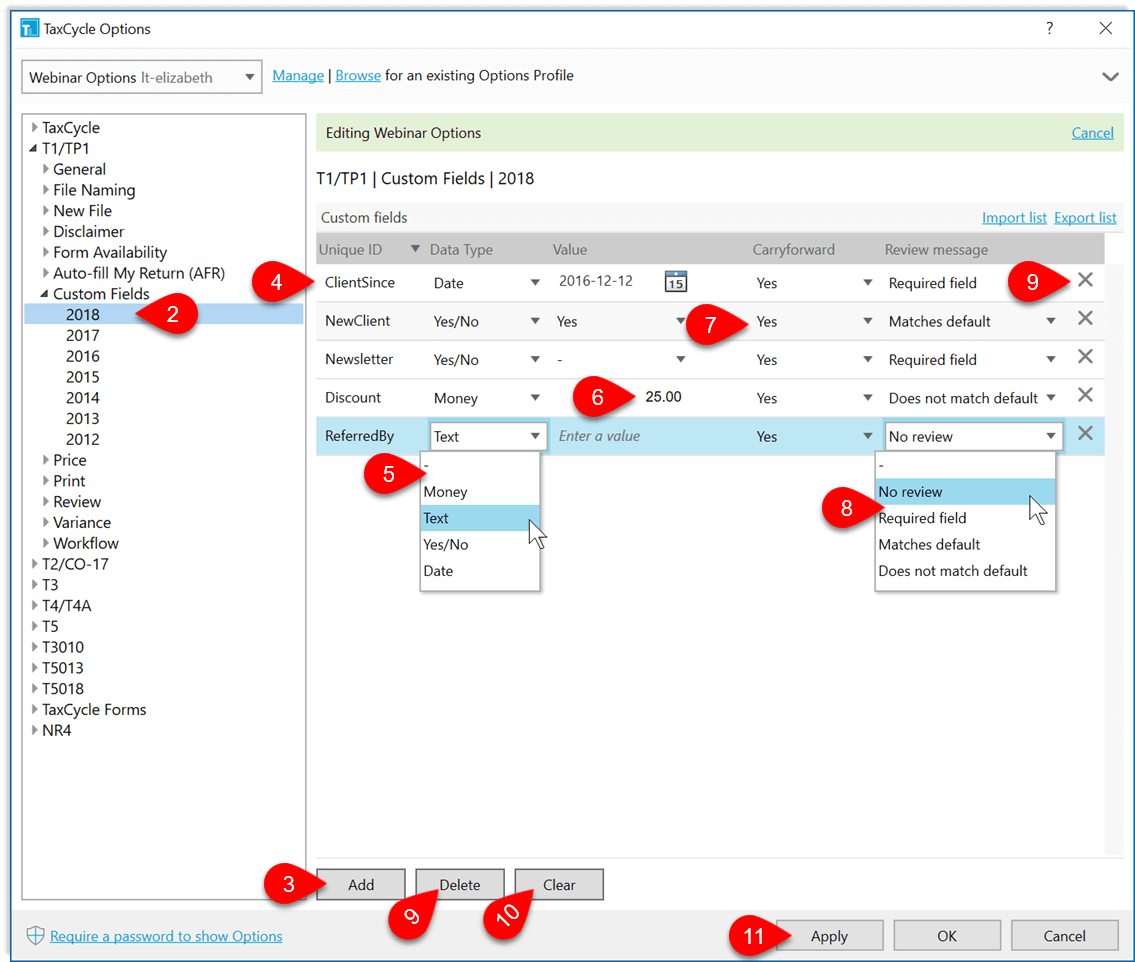Viewport: 1135px width, 962px height.
Task: Select the Auto-fill My Return (AFR) item
Action: click(139, 273)
